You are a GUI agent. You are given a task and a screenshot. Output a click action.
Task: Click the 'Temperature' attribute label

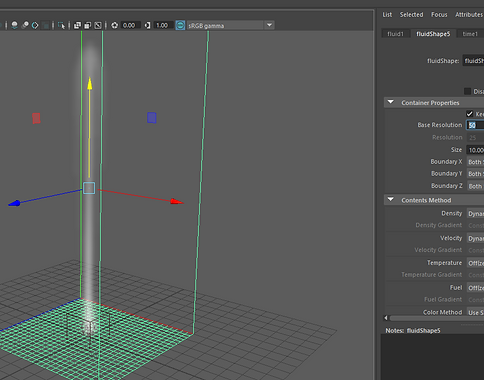[x=444, y=263]
